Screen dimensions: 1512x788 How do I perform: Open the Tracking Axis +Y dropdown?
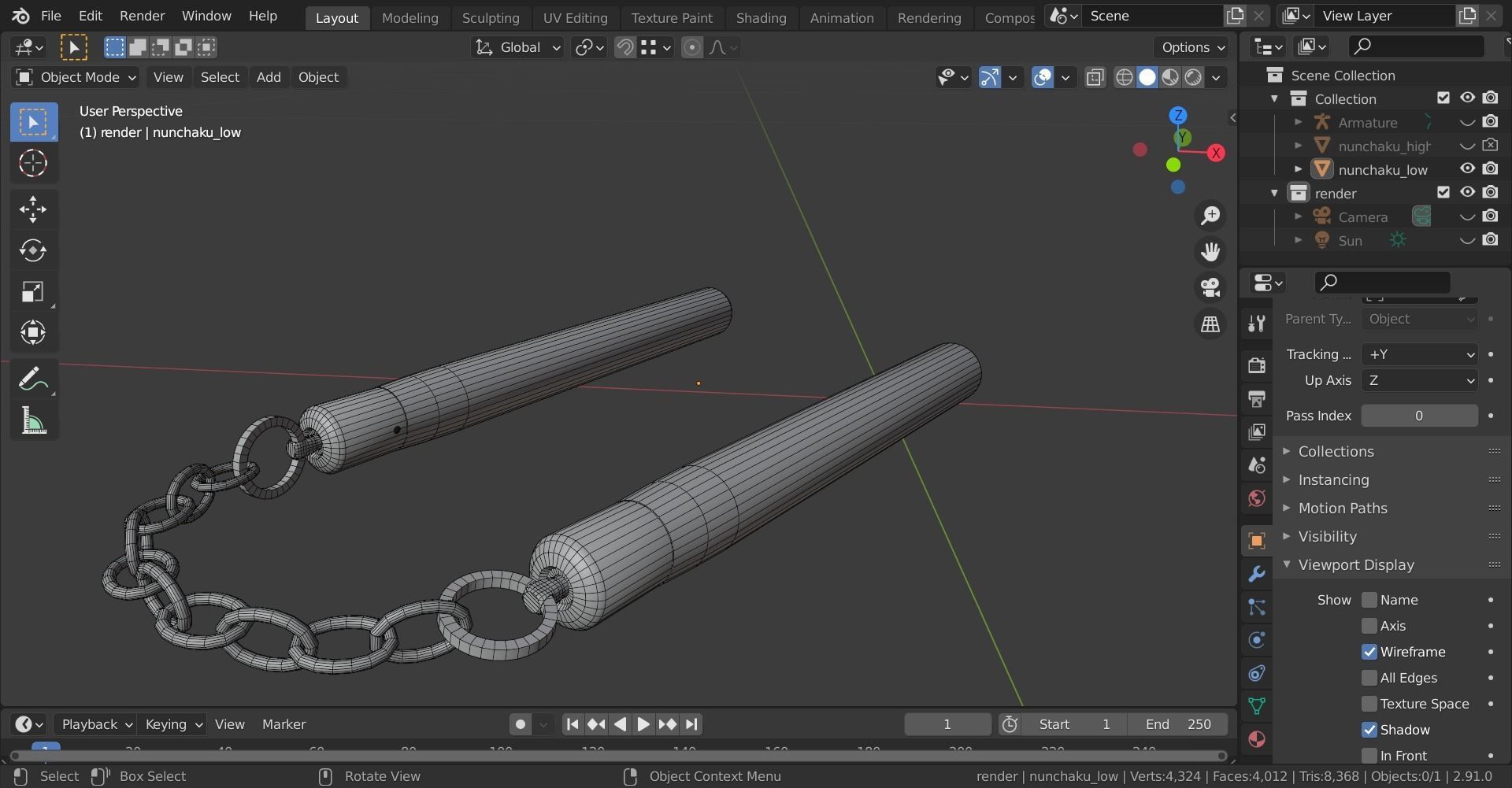(x=1420, y=354)
